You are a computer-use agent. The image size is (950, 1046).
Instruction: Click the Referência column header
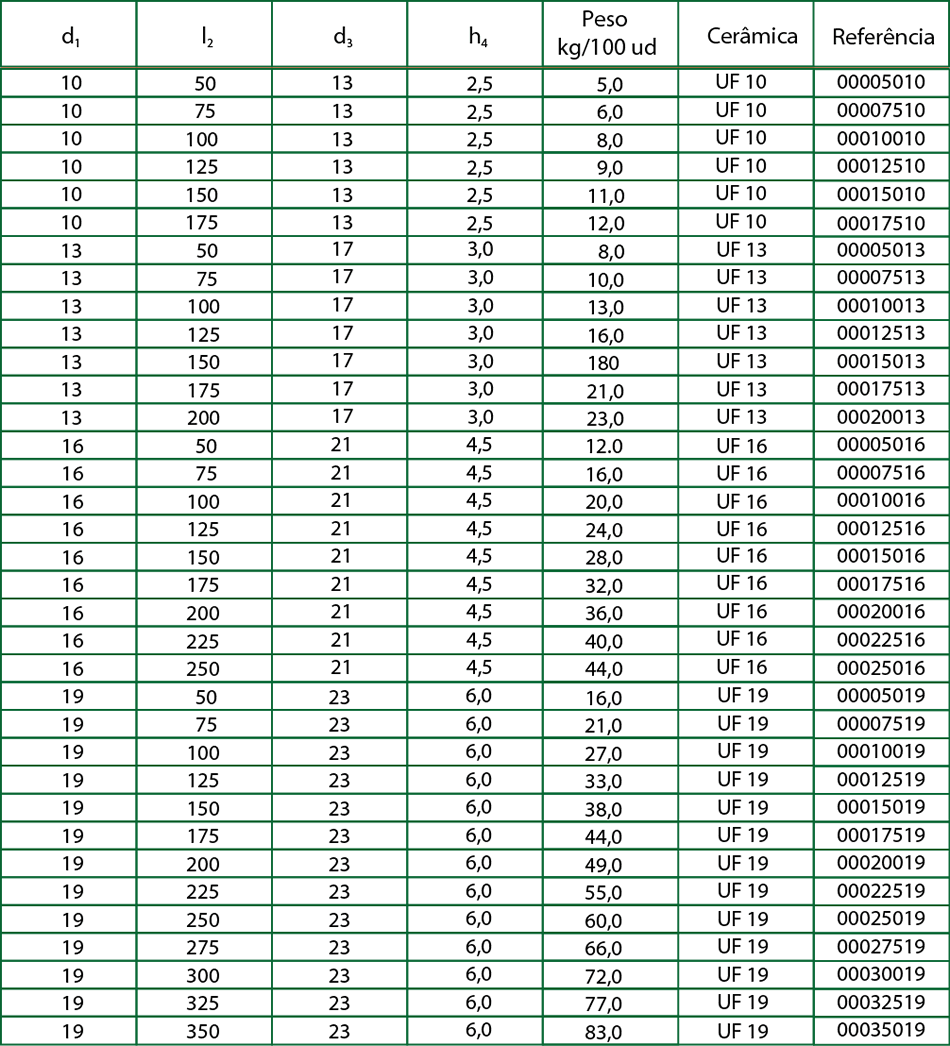point(883,36)
